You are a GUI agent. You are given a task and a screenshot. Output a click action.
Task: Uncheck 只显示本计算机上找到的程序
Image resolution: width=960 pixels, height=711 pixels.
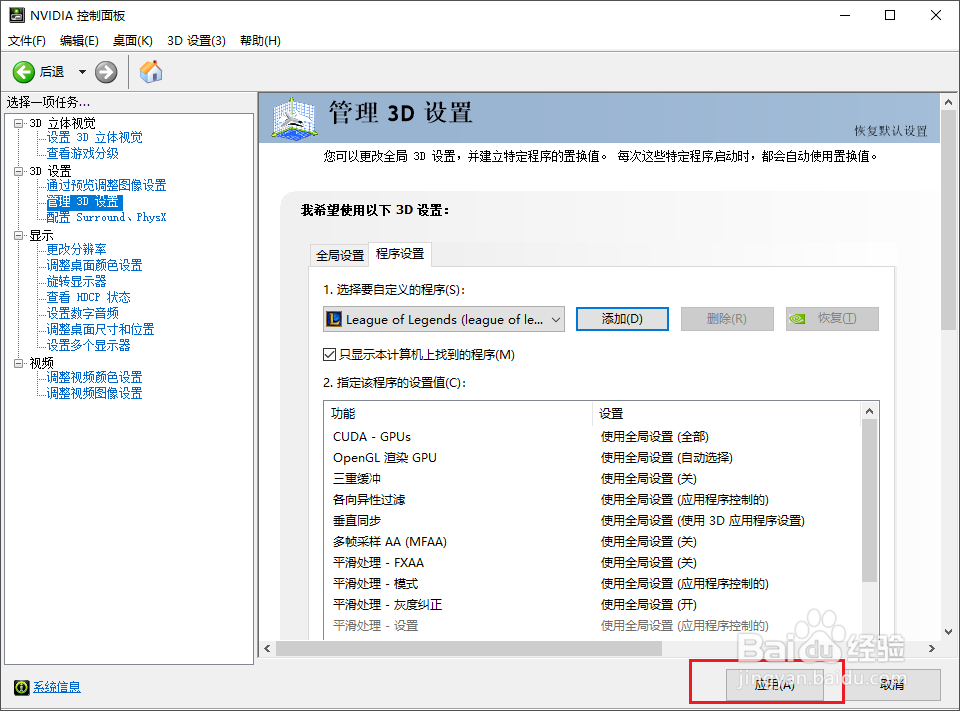tap(329, 352)
